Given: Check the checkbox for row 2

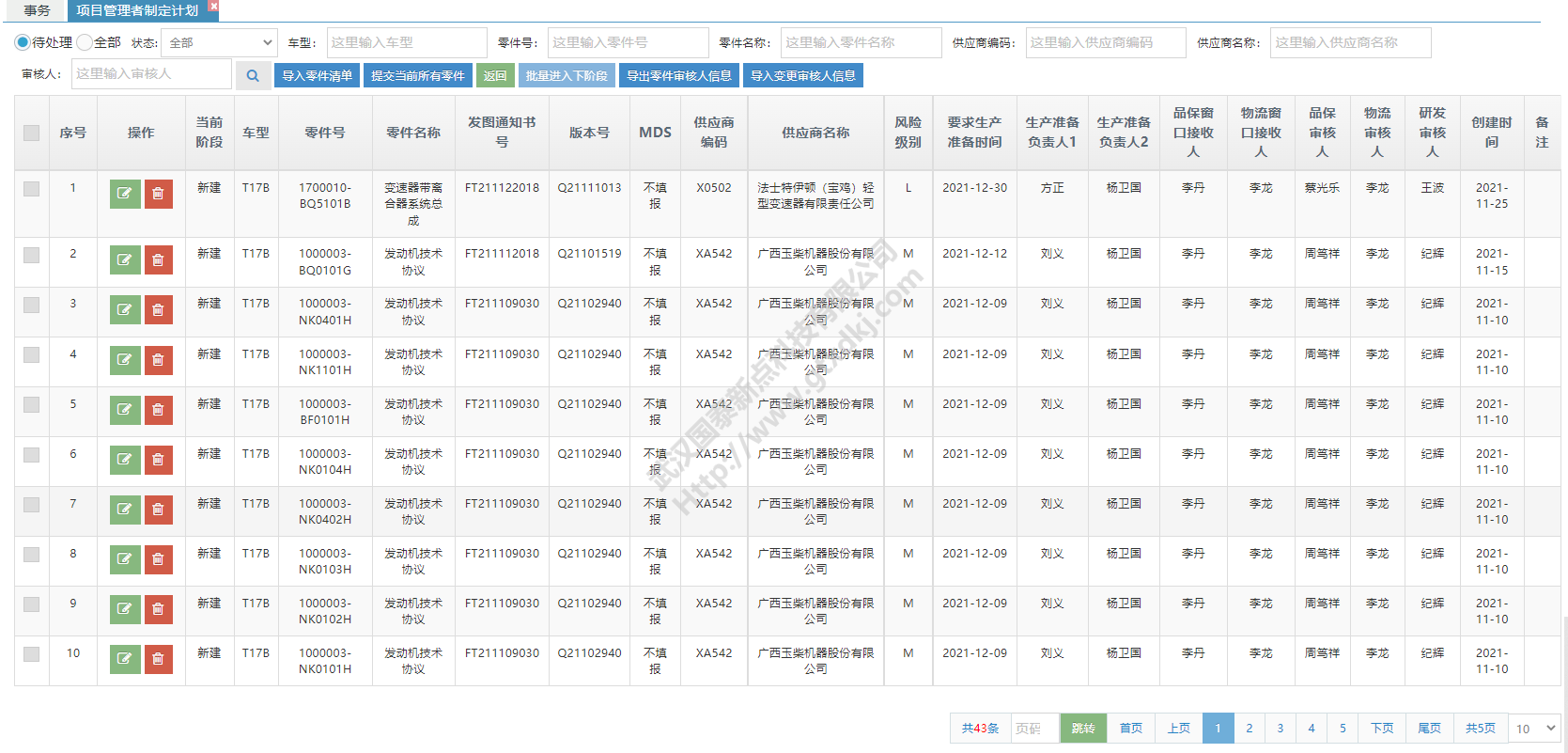Looking at the screenshot, I should click(32, 255).
